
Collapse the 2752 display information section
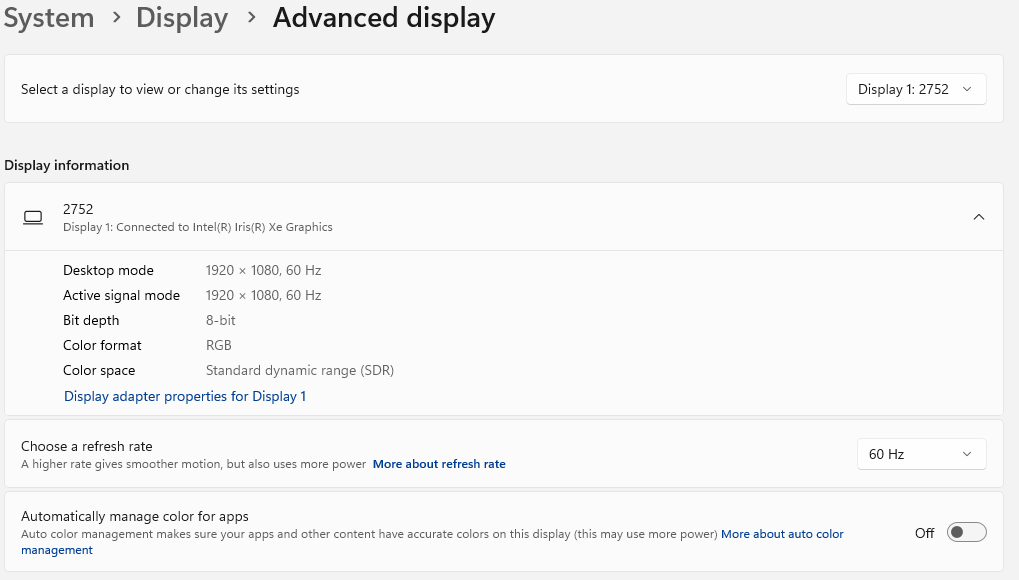pos(978,217)
